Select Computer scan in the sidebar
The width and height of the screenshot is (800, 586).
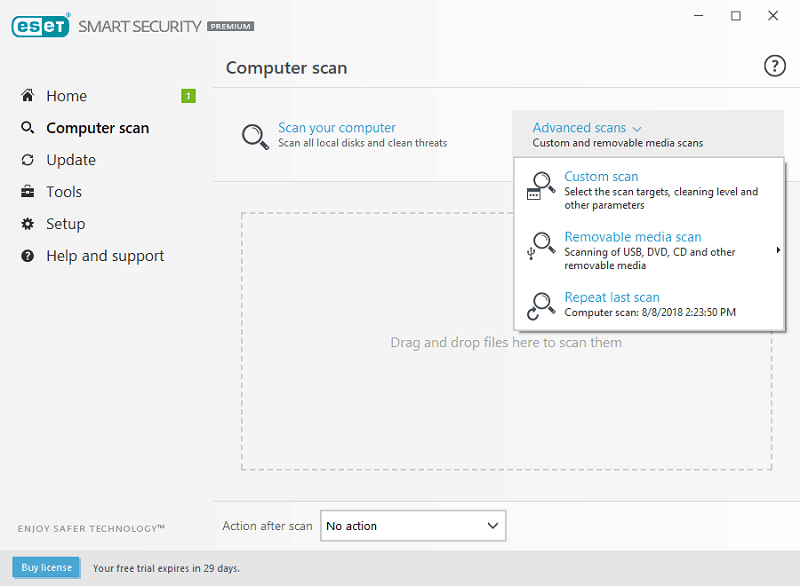coord(97,128)
